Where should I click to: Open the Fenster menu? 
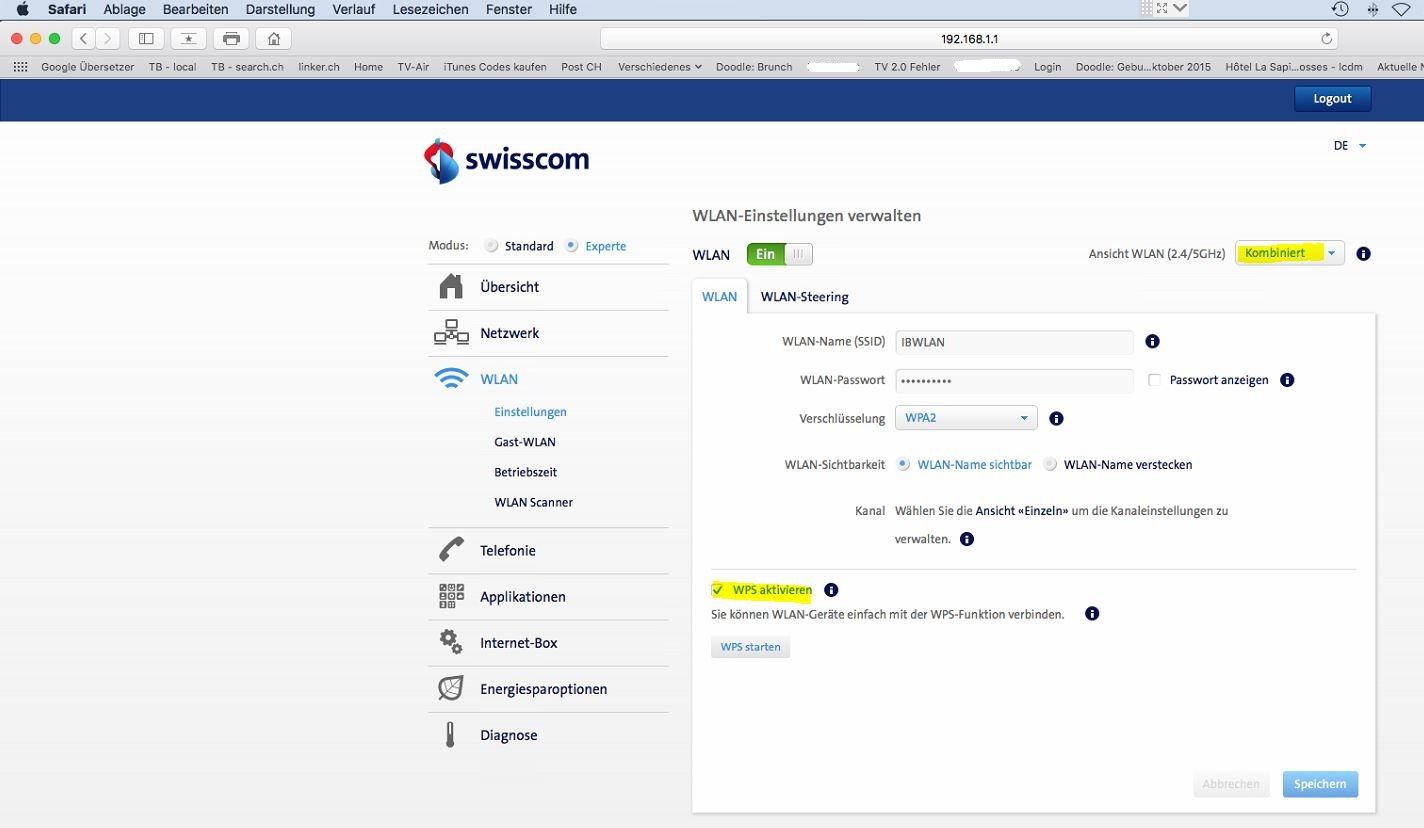[x=509, y=9]
